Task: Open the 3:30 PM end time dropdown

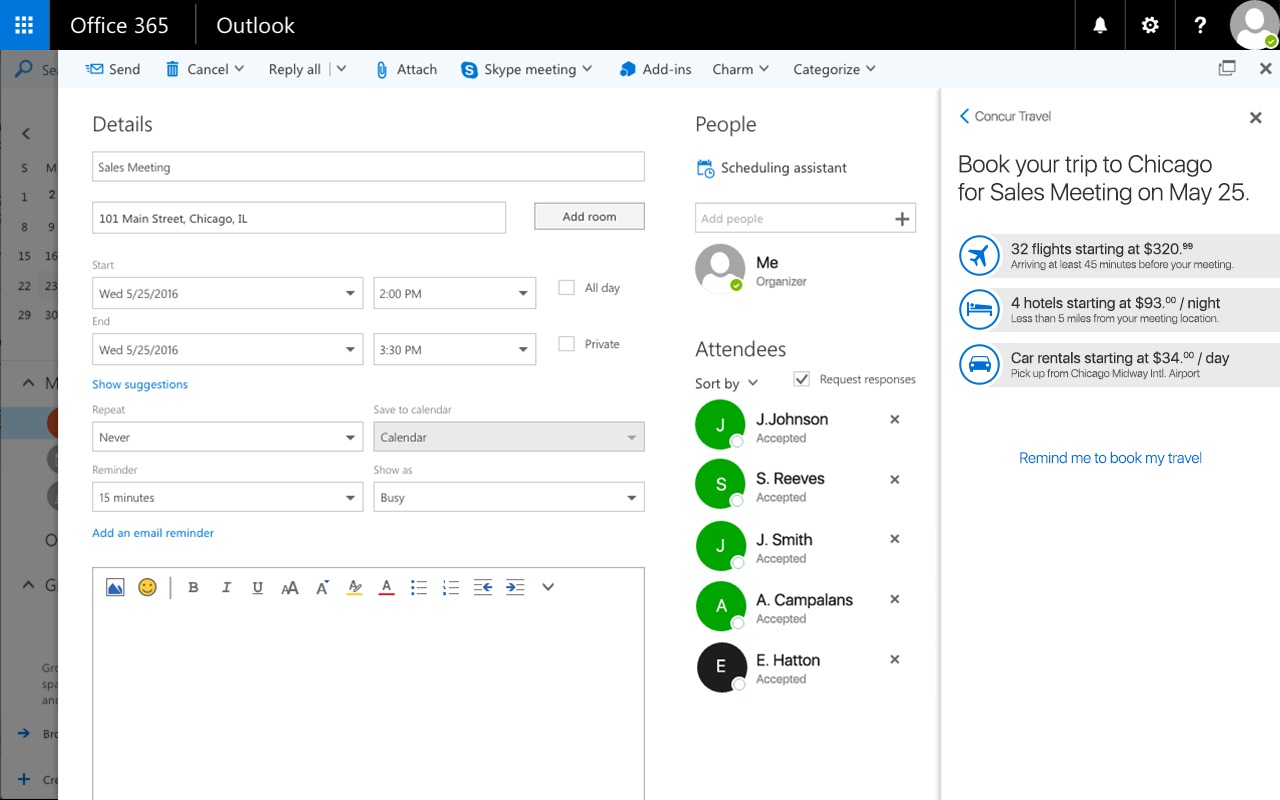Action: coord(455,349)
